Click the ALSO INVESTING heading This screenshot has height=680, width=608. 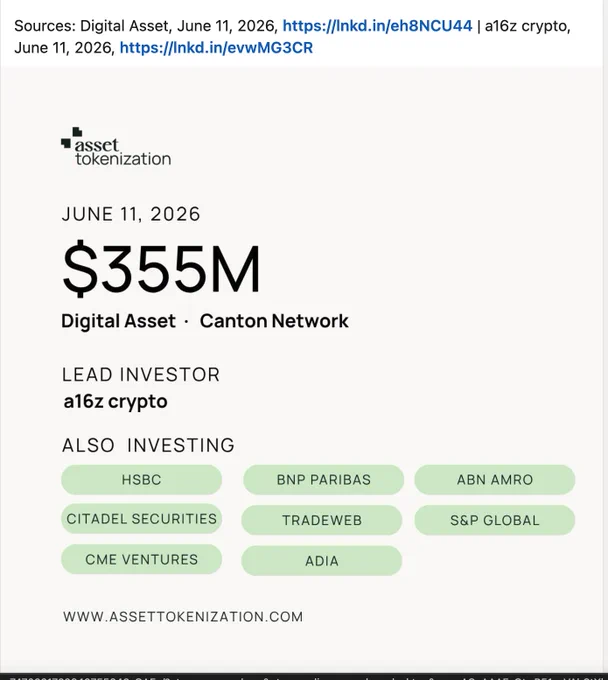coord(148,445)
